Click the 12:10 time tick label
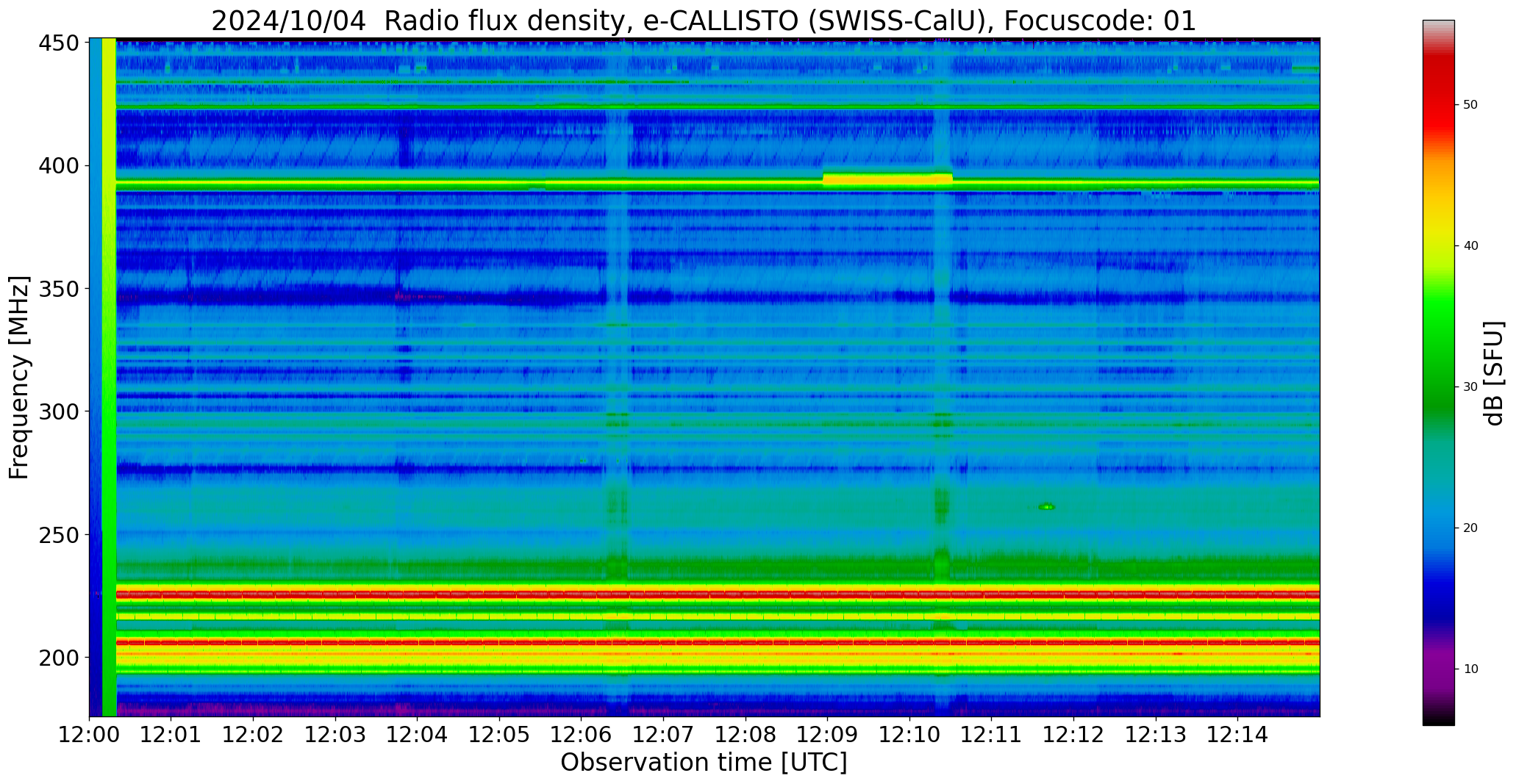This screenshot has height=784, width=1516. [x=909, y=735]
